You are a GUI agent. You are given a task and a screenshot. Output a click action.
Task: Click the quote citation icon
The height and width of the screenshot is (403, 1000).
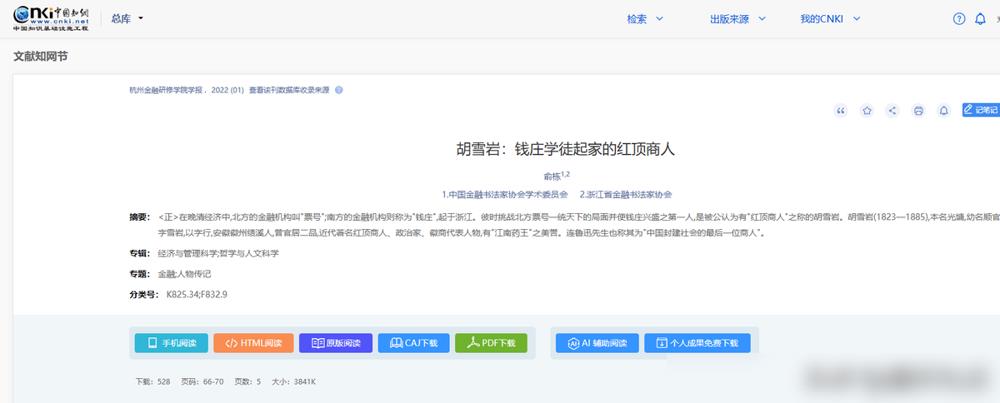(x=841, y=111)
